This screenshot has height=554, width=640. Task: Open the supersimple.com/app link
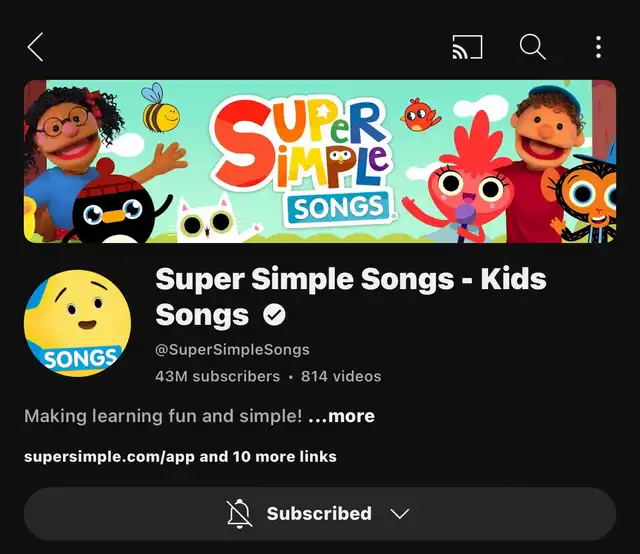tap(110, 457)
